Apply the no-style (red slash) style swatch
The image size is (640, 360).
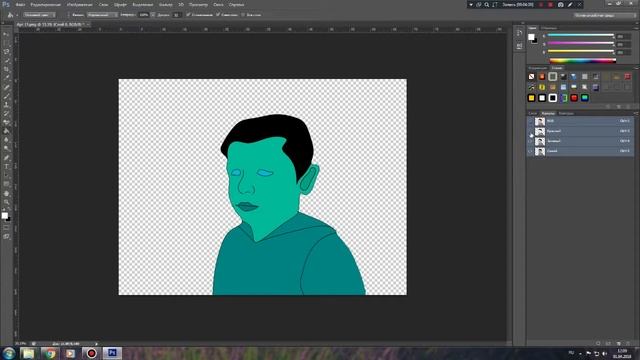(531, 77)
